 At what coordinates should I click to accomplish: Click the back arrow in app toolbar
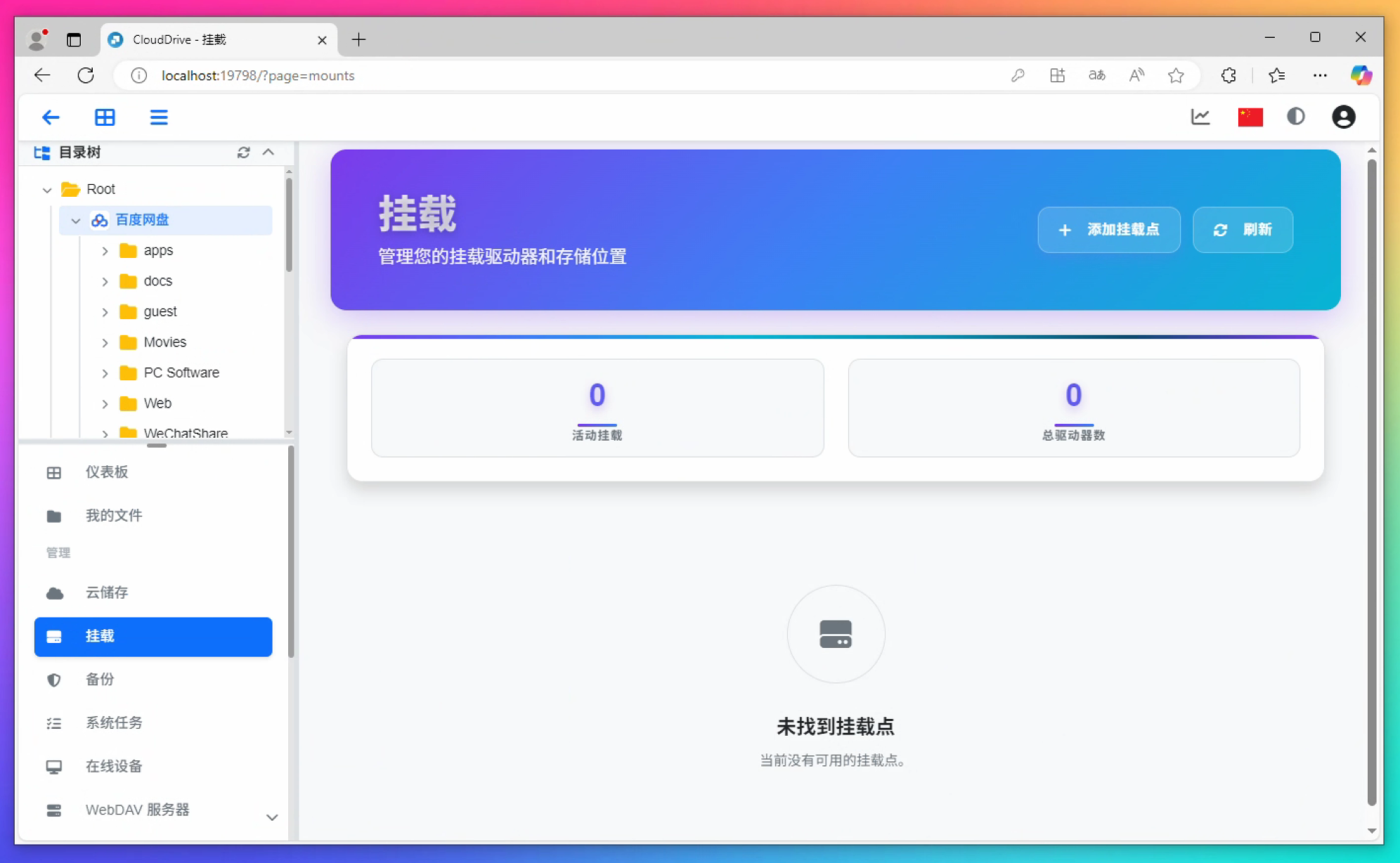51,117
